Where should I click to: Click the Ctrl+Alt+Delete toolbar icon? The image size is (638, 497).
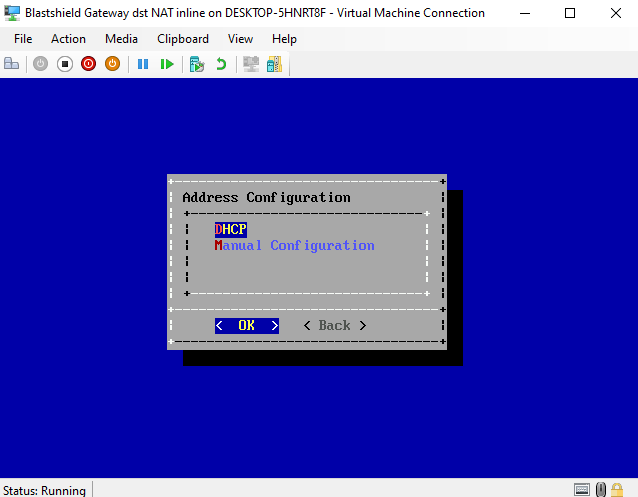point(12,64)
